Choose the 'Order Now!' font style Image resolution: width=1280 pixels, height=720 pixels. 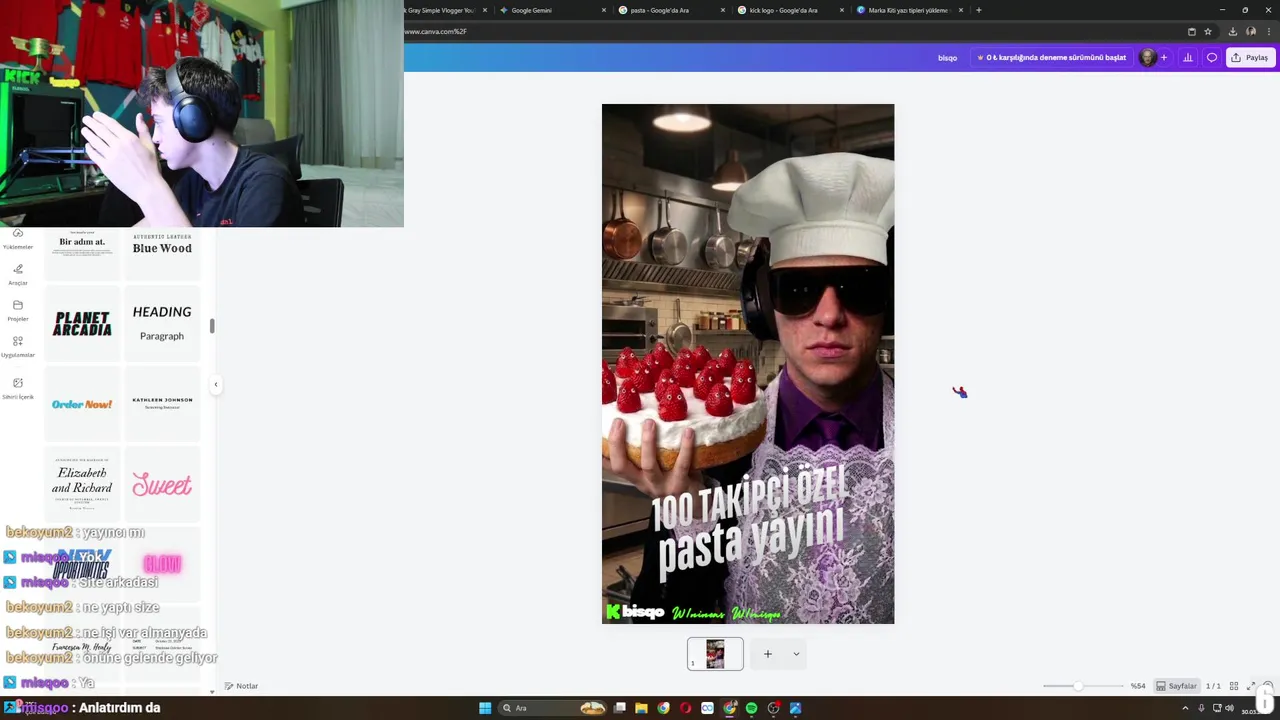[82, 404]
